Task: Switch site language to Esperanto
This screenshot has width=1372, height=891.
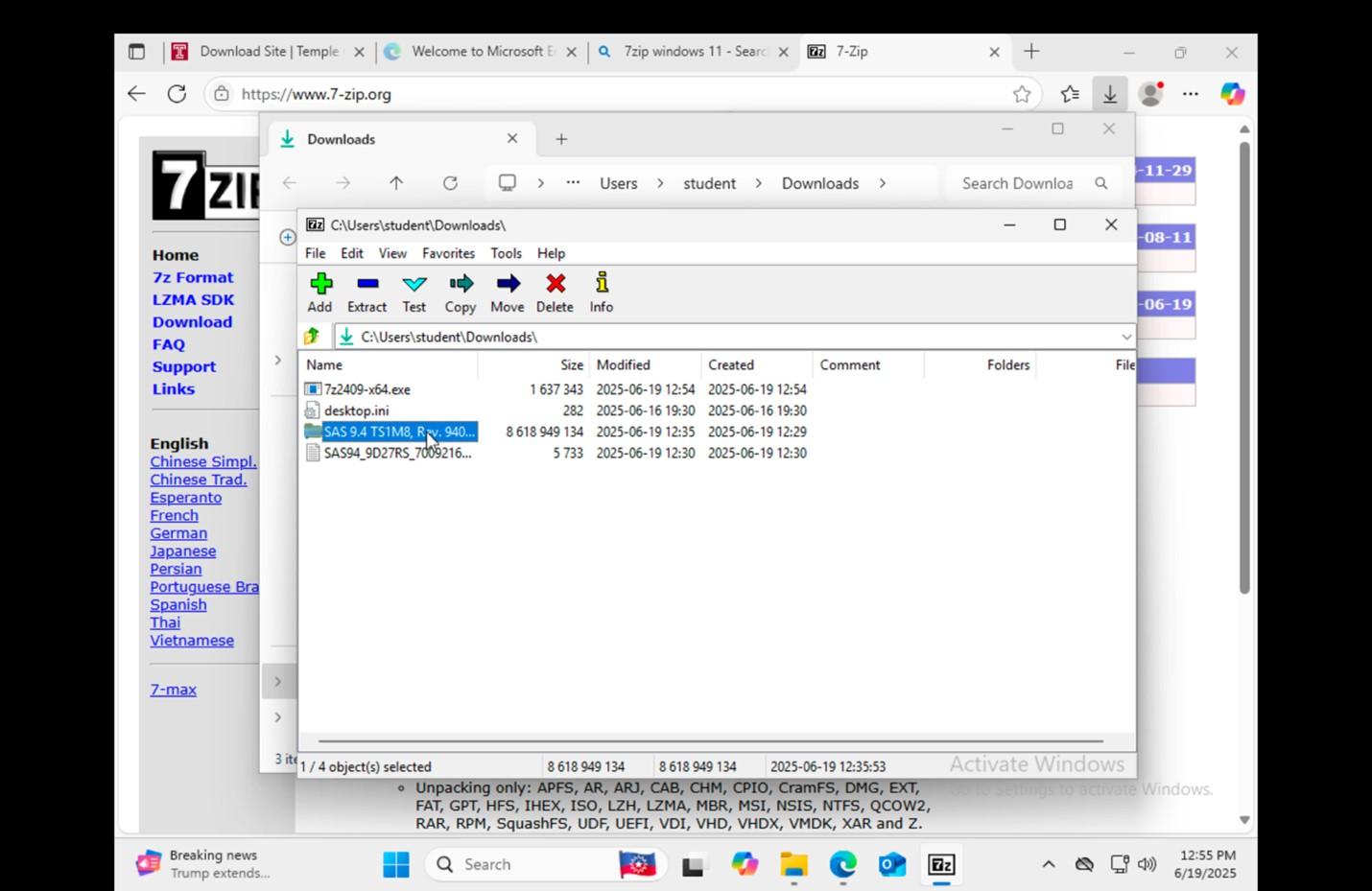Action: tap(185, 498)
